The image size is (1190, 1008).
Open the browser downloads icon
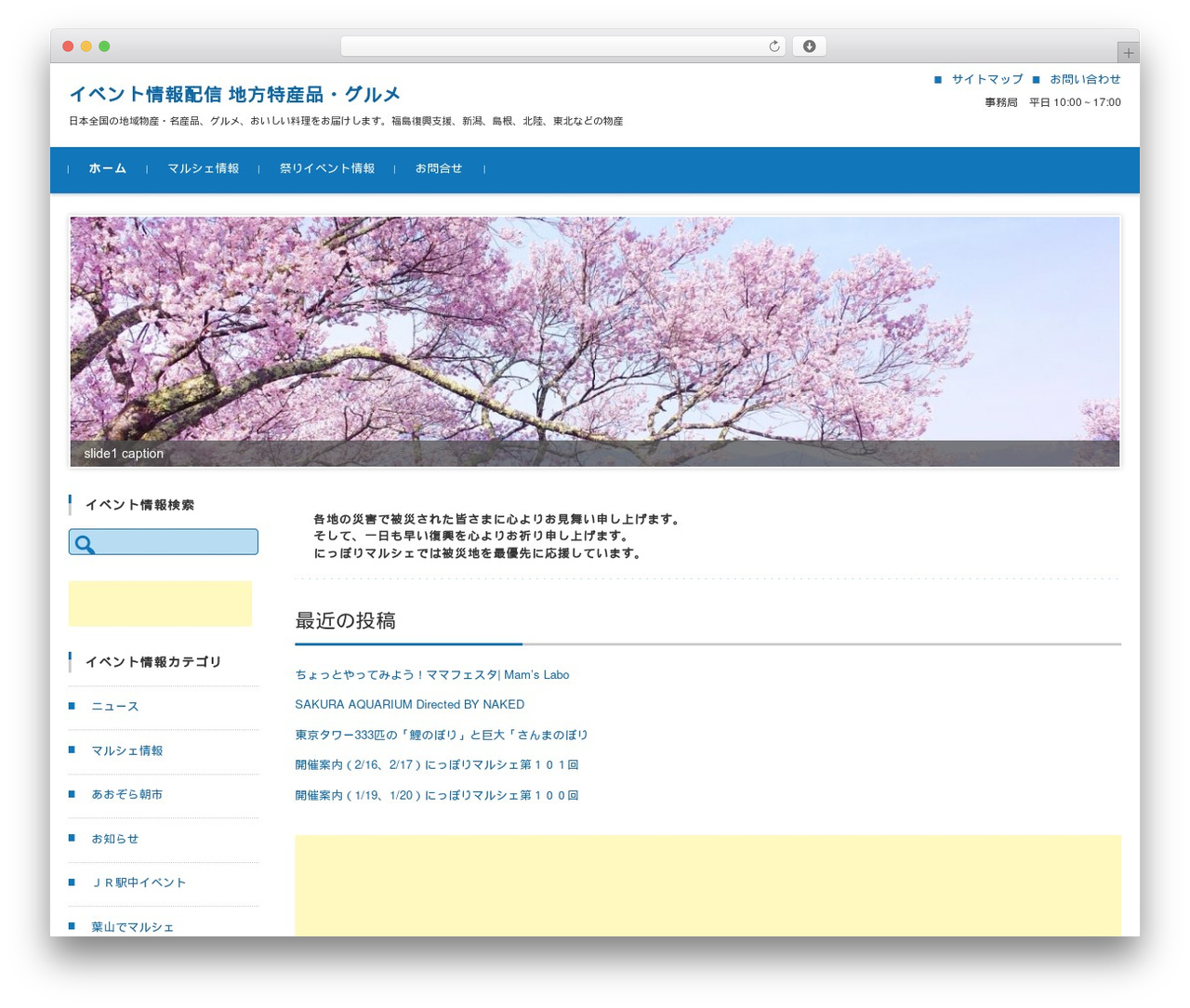[809, 46]
